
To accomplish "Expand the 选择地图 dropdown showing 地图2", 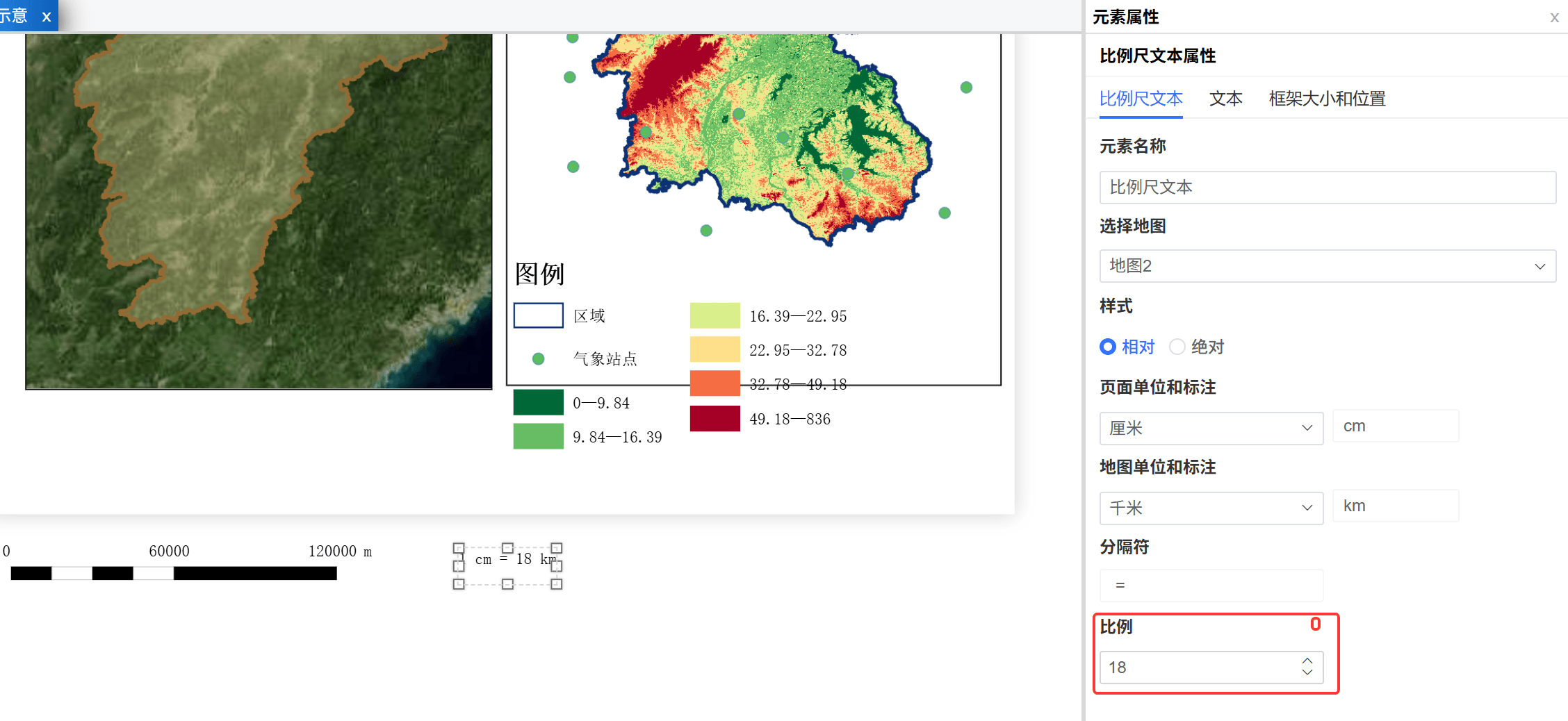I will (1327, 266).
